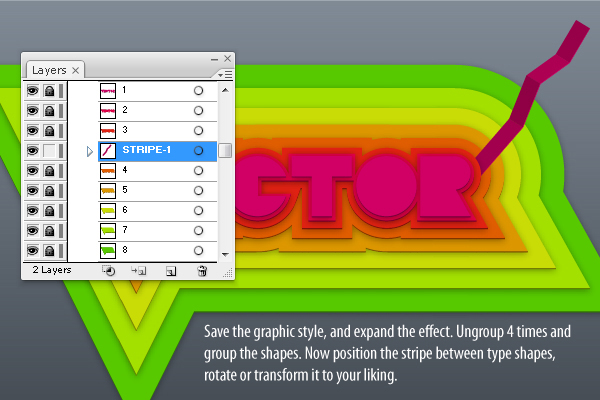The image size is (600, 400).
Task: Unlock layer 7 via its lock icon
Action: [x=49, y=230]
